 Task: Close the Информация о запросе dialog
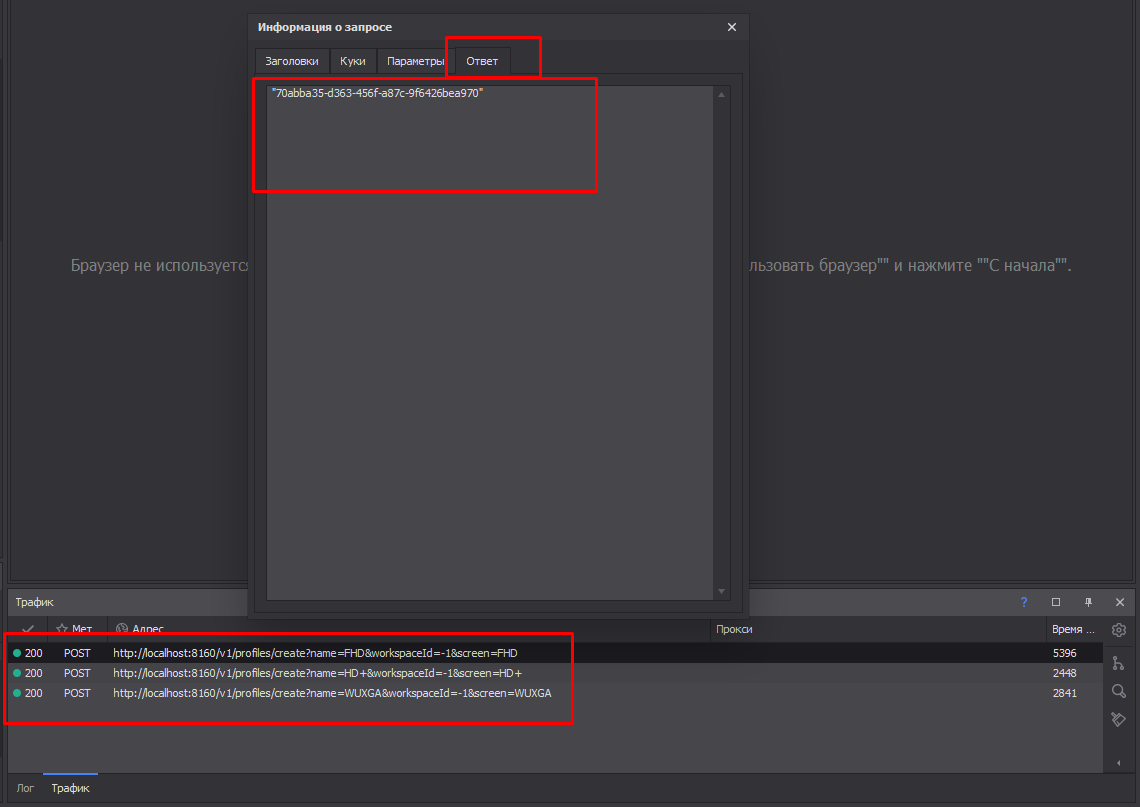[731, 27]
